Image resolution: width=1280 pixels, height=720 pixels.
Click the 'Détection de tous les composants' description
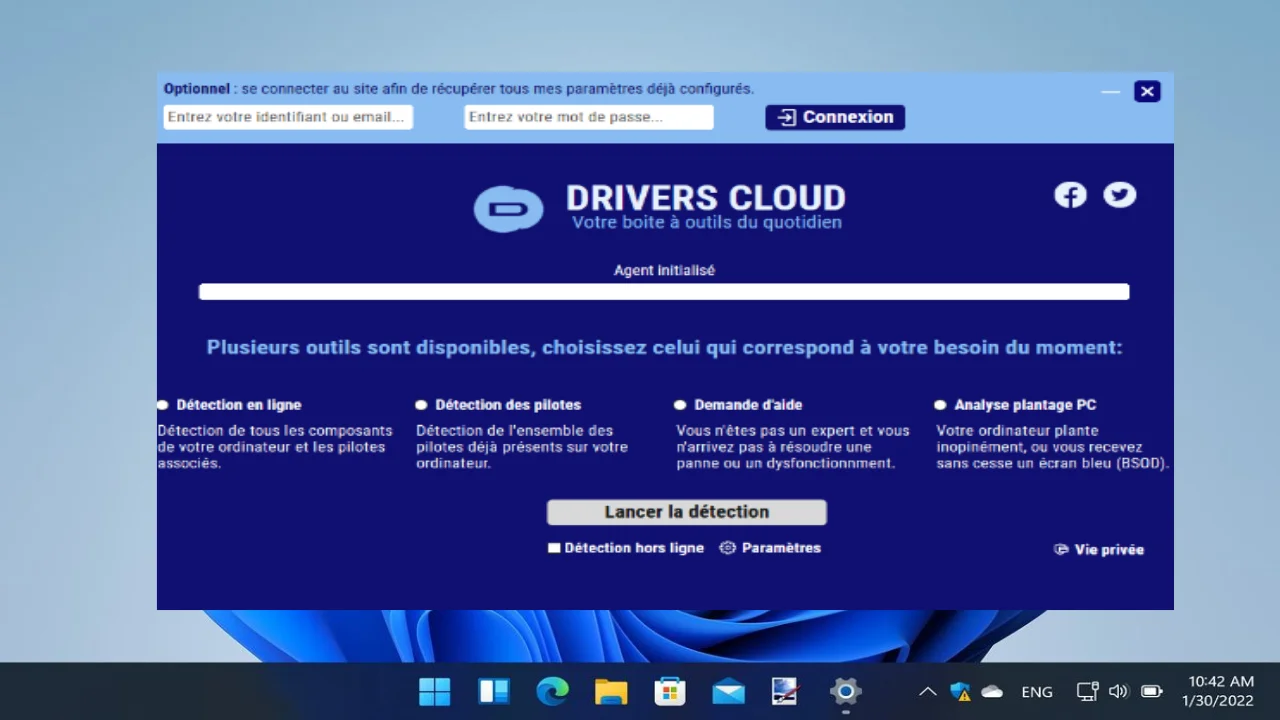click(x=275, y=447)
